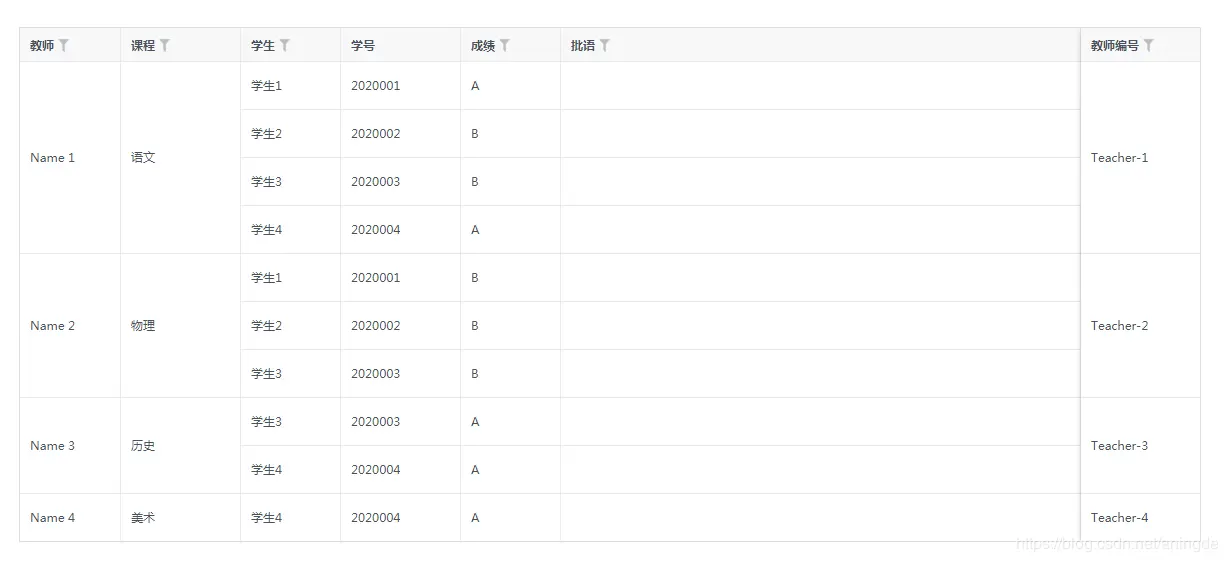Image resolution: width=1228 pixels, height=562 pixels.
Task: Select the Teacher-4 number cell
Action: [1140, 518]
